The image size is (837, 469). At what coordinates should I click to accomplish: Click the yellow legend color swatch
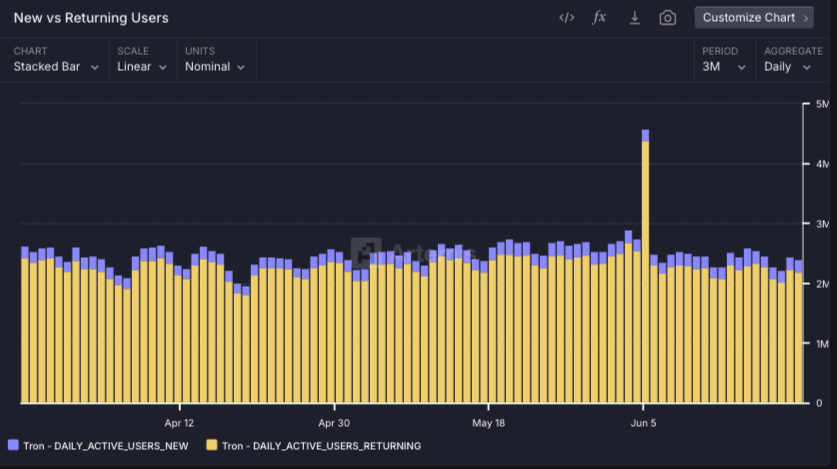tap(212, 445)
